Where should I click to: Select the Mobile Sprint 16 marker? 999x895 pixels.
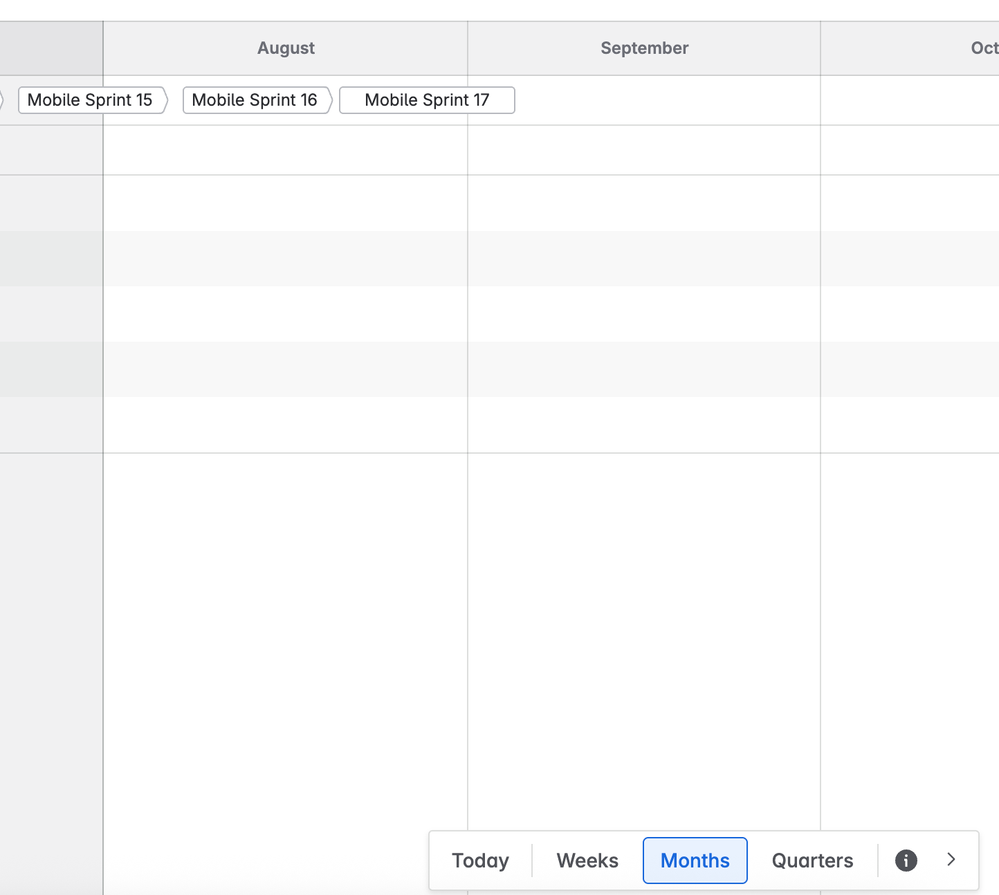tap(256, 100)
